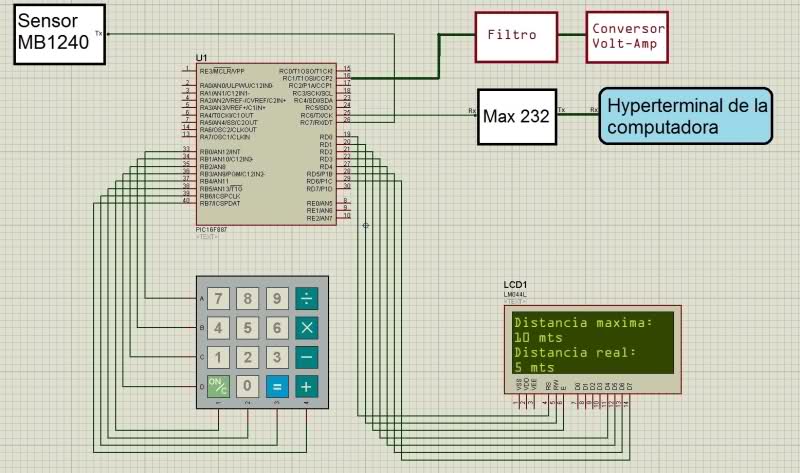
Task: Select the Filtro block
Action: [x=516, y=37]
